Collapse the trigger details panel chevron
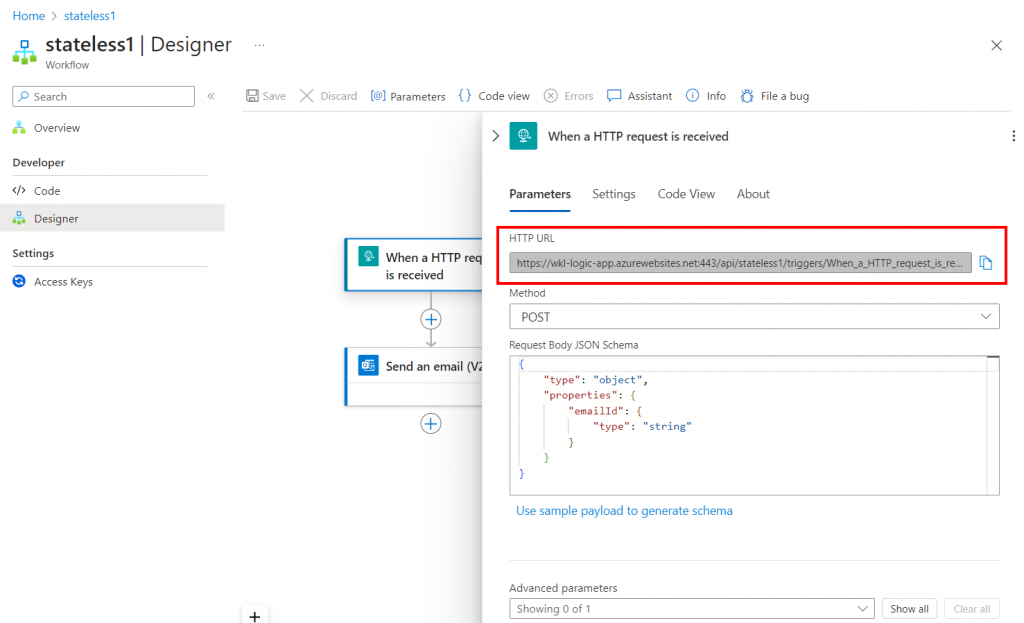 [496, 136]
